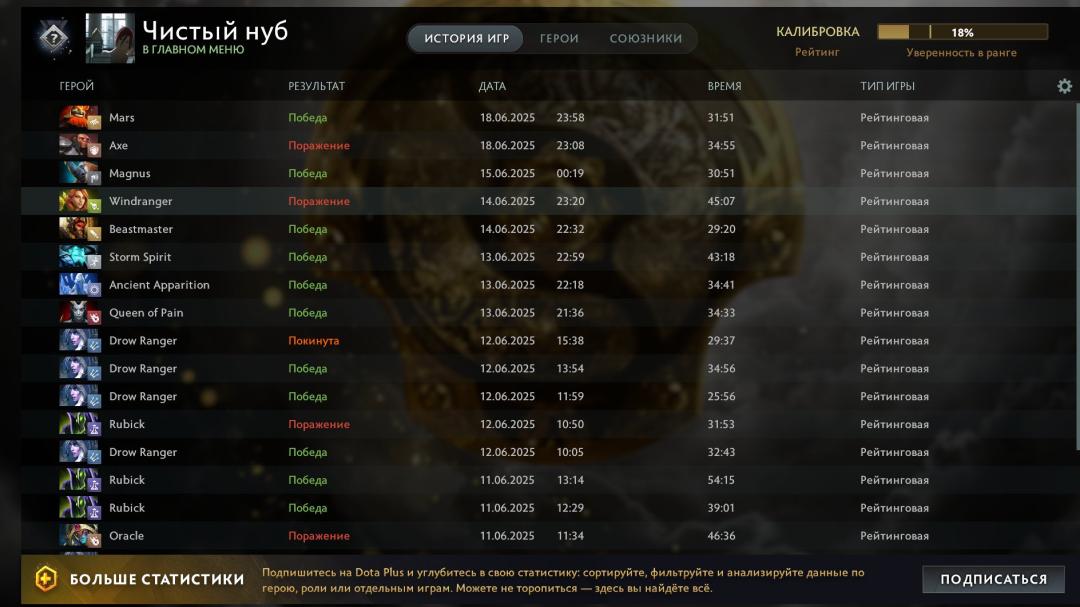Click the Уверенность в ранге progress bar
Screen dimensions: 1080x607
point(962,32)
